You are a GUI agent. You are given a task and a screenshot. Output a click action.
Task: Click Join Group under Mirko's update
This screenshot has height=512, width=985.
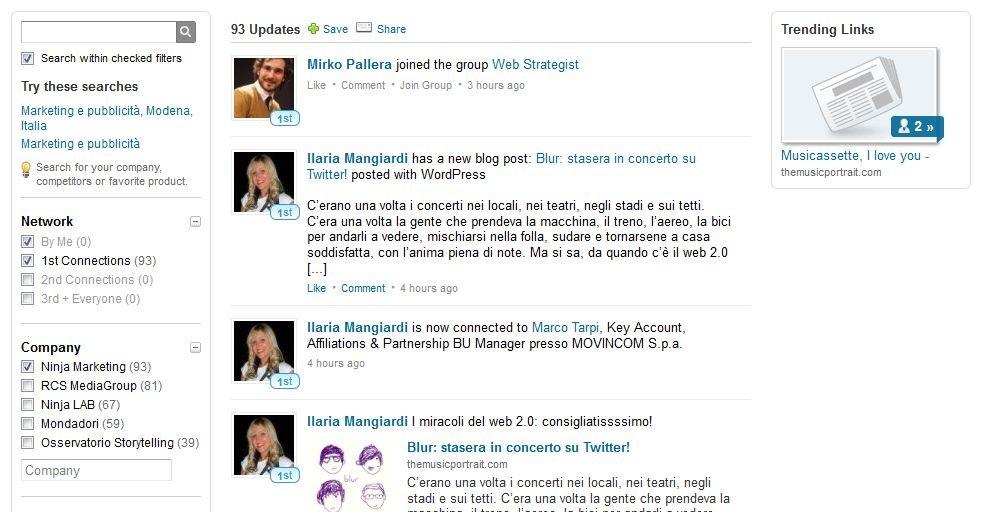coord(426,85)
